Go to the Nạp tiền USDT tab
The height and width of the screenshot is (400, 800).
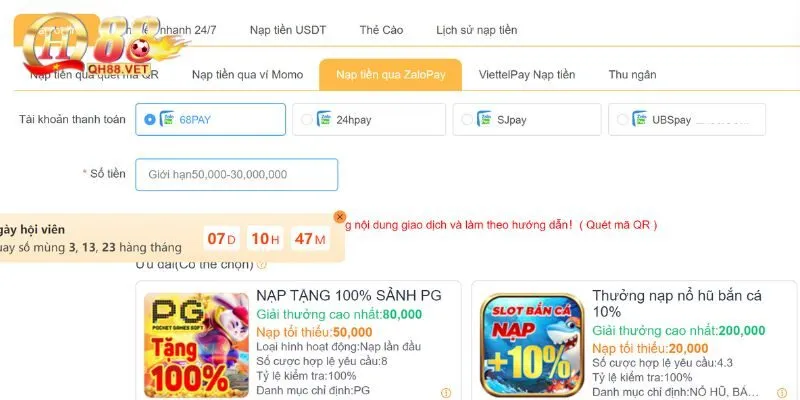[288, 30]
